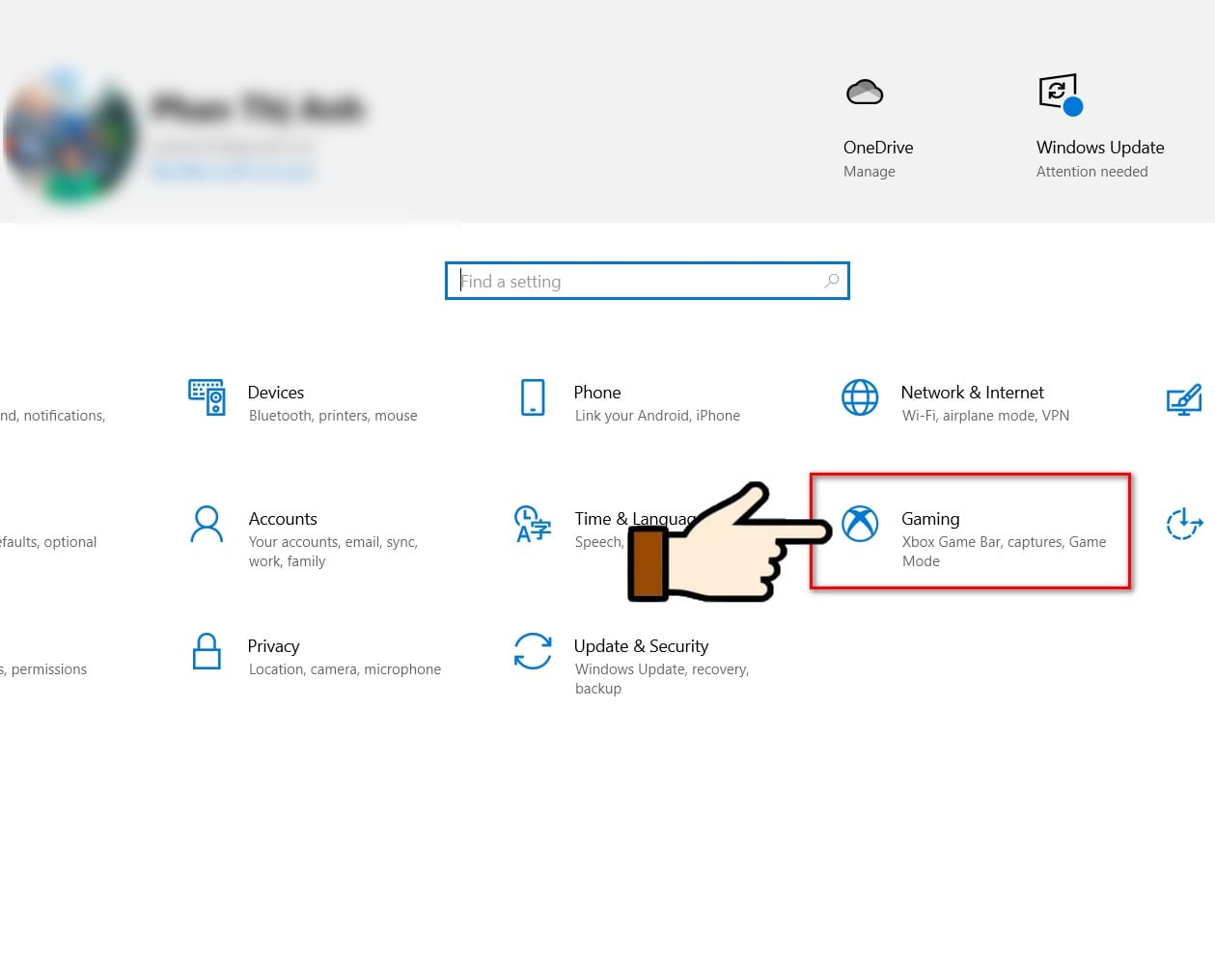Image resolution: width=1215 pixels, height=980 pixels.
Task: Open the Update & Security title
Action: click(x=641, y=646)
